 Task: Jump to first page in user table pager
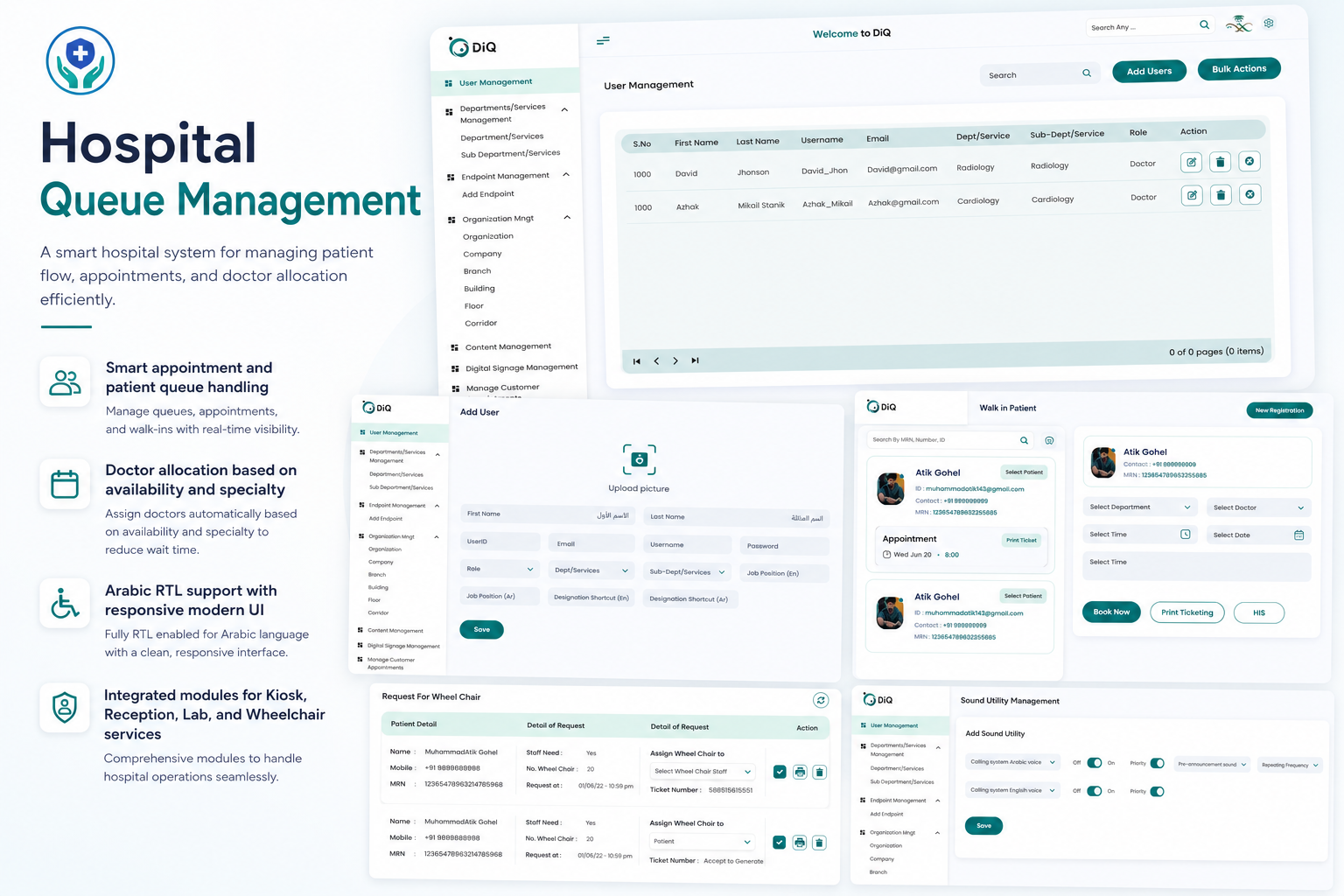[637, 361]
